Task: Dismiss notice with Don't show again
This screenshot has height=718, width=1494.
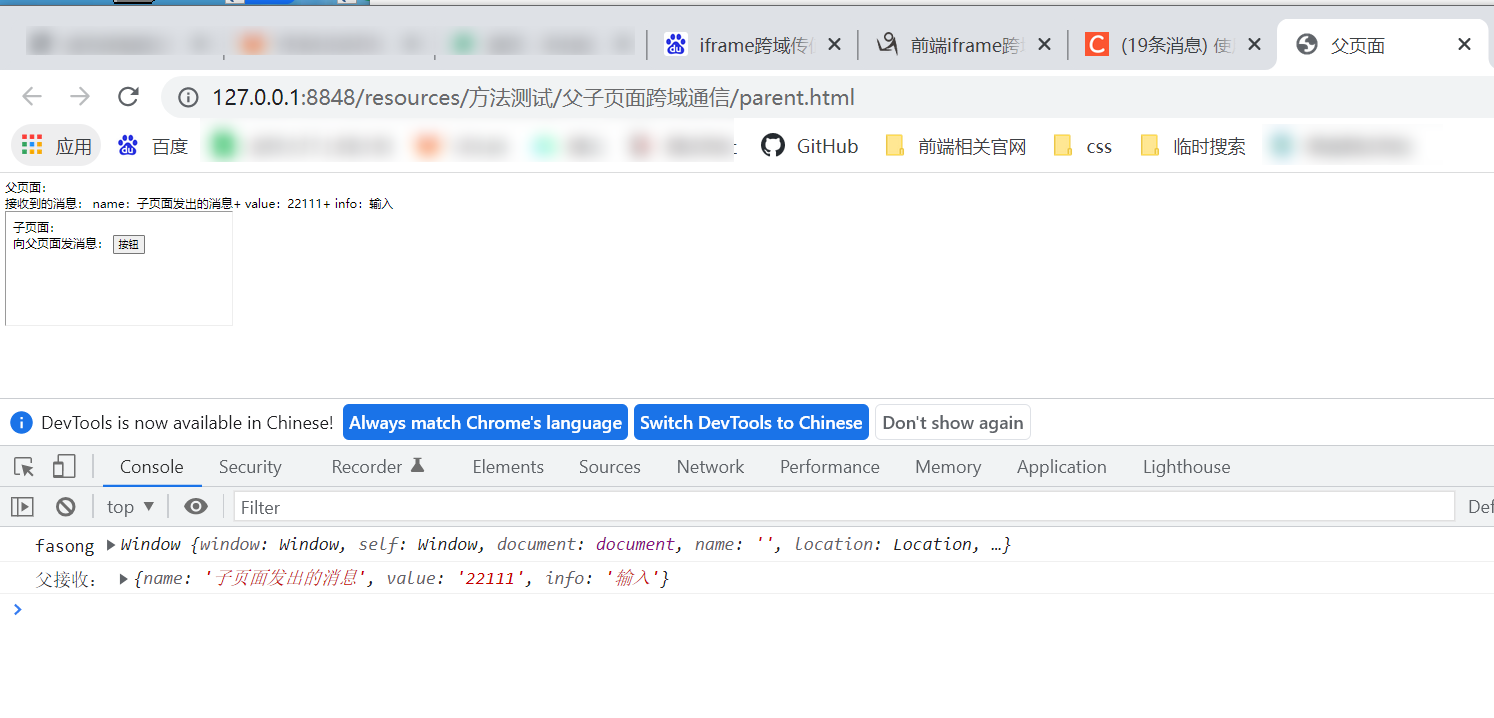Action: (x=952, y=422)
